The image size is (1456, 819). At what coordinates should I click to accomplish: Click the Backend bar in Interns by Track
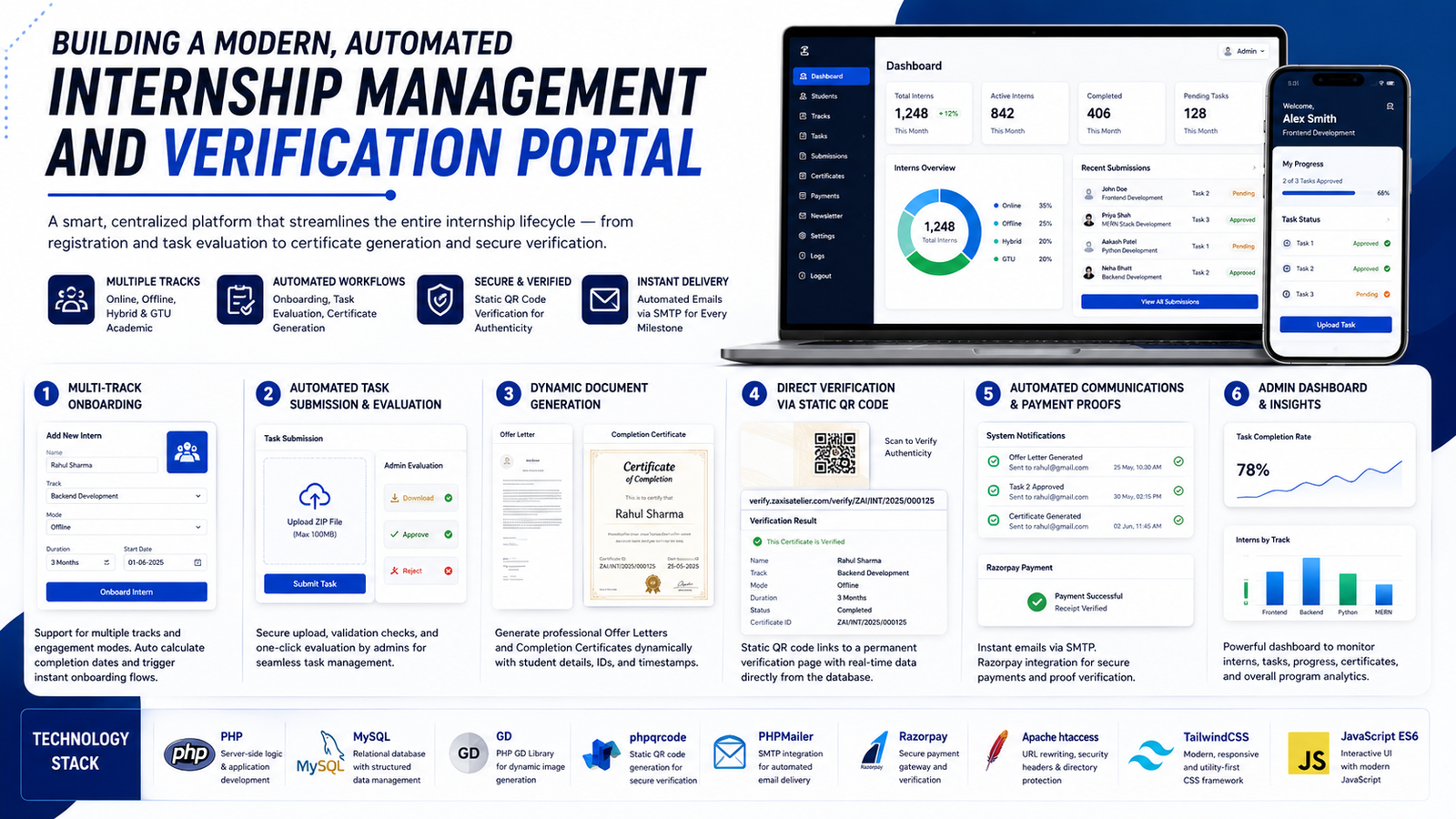pyautogui.click(x=1311, y=581)
